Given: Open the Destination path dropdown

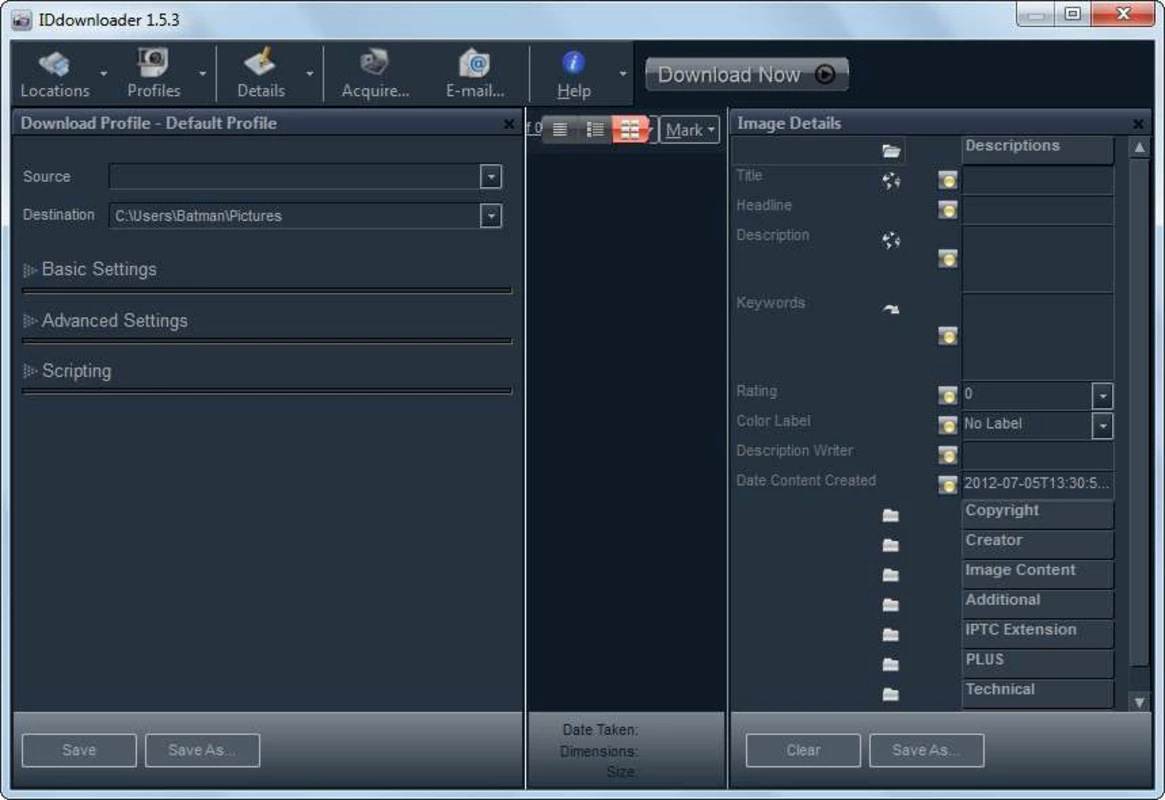Looking at the screenshot, I should (x=490, y=215).
